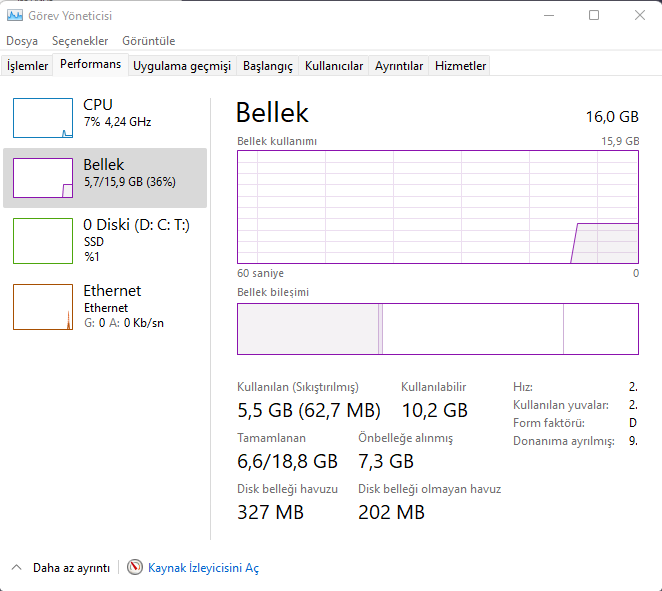
Task: Open the Resource Monitor compass icon
Action: pyautogui.click(x=135, y=567)
